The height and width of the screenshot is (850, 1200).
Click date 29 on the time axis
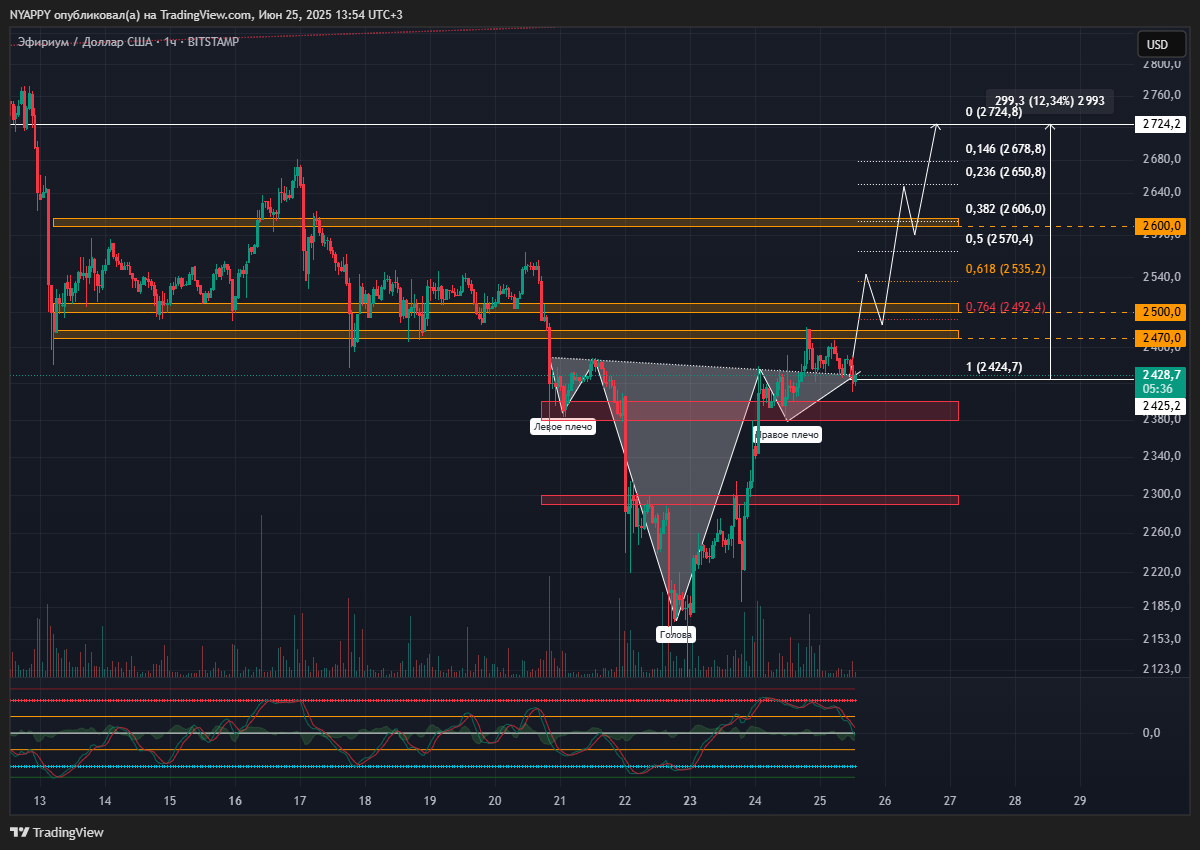(x=1079, y=801)
